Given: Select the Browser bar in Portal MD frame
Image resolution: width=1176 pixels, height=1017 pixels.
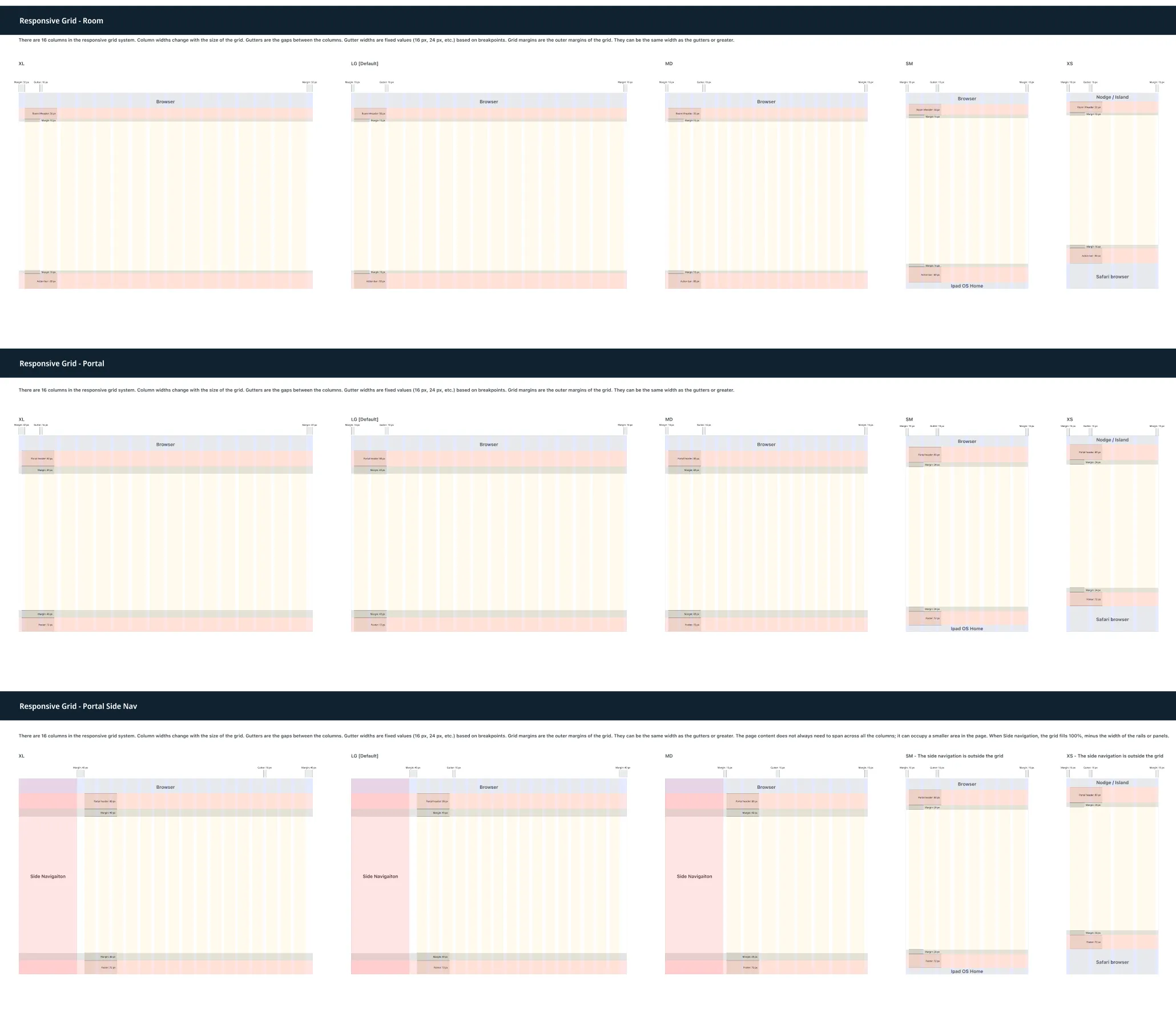Looking at the screenshot, I should click(766, 444).
